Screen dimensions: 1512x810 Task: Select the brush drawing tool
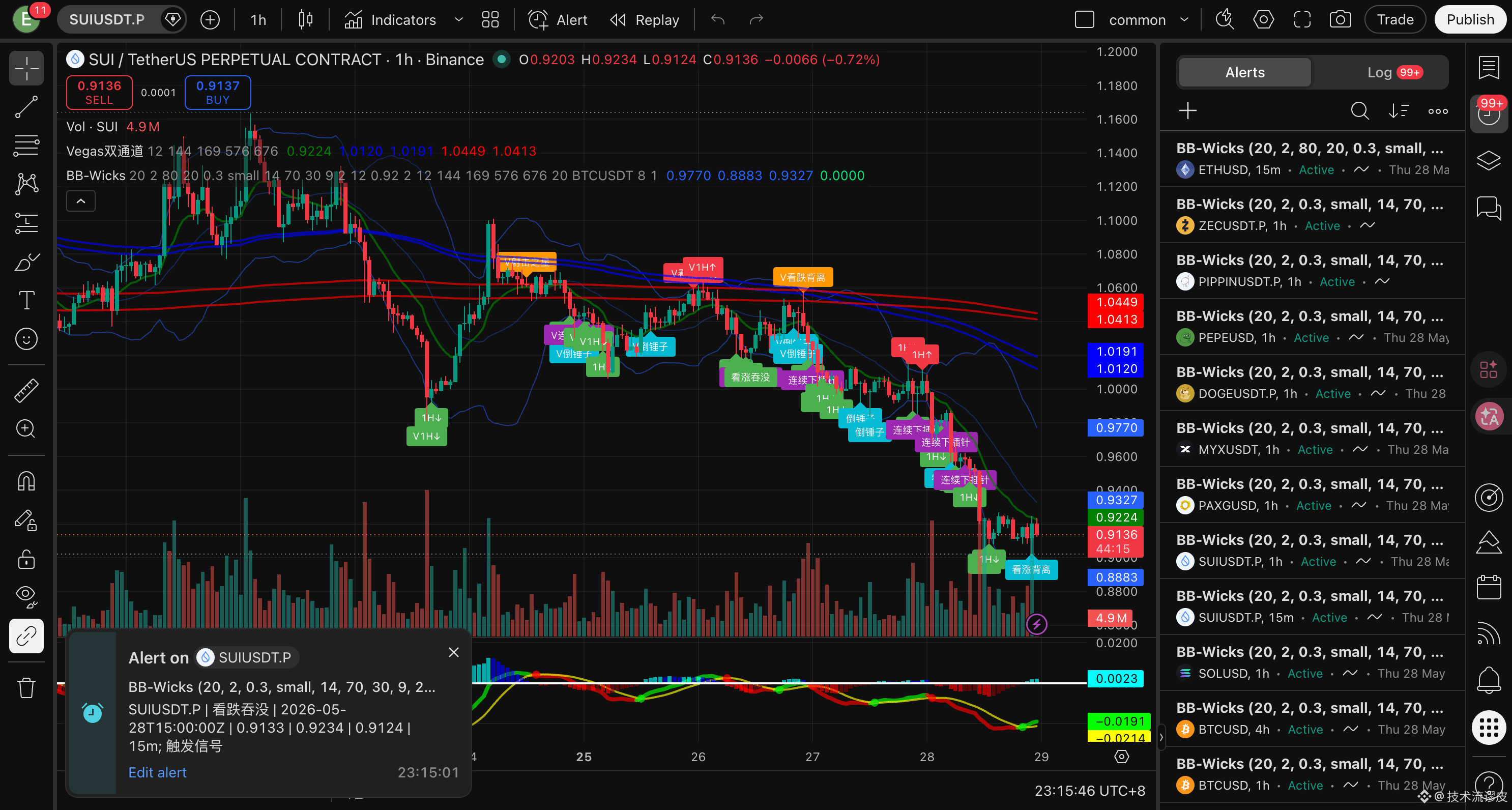(x=26, y=262)
